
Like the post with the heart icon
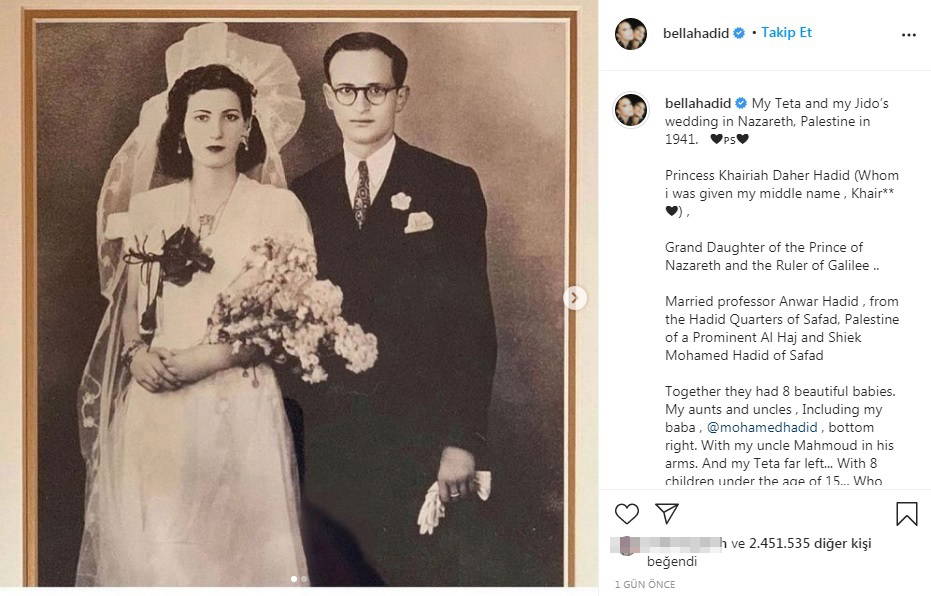[x=626, y=513]
